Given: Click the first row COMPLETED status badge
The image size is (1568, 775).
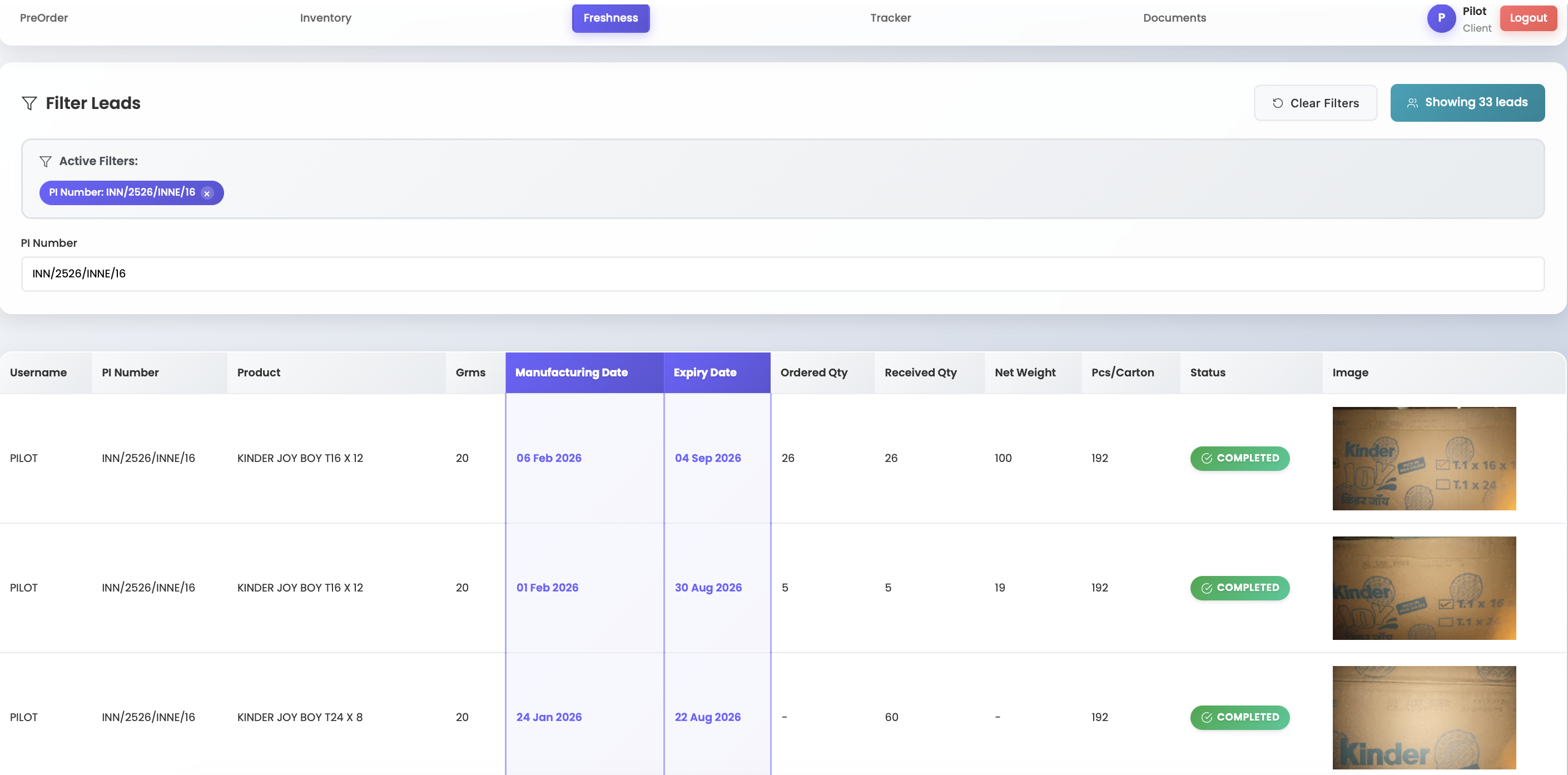Looking at the screenshot, I should (x=1239, y=459).
